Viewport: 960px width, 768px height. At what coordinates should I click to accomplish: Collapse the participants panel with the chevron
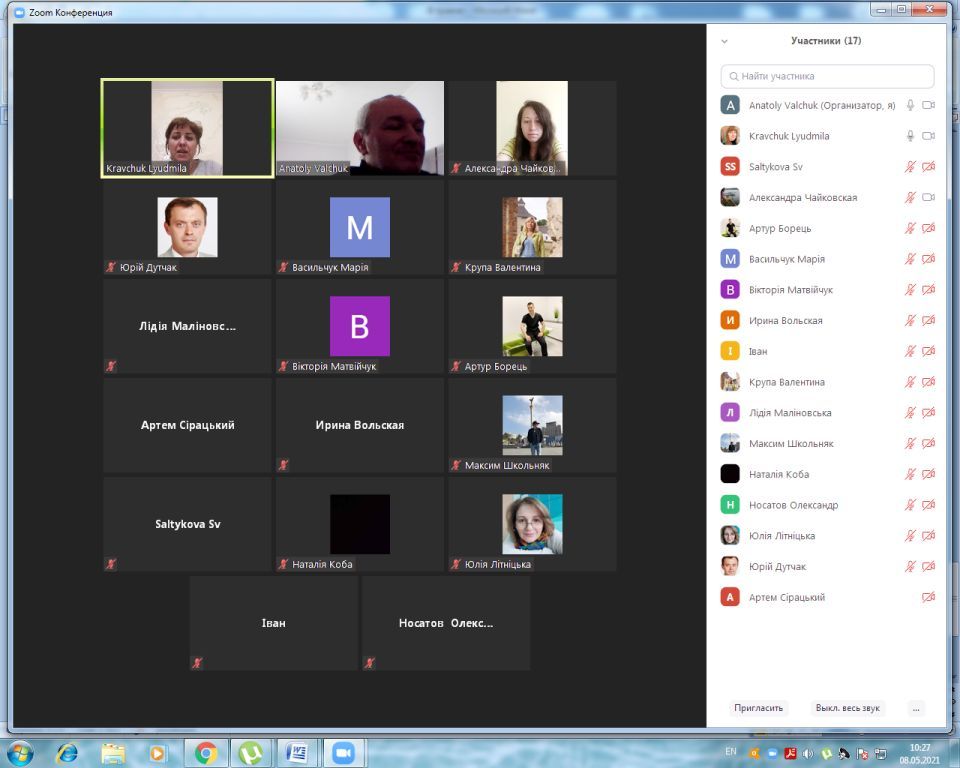point(724,42)
